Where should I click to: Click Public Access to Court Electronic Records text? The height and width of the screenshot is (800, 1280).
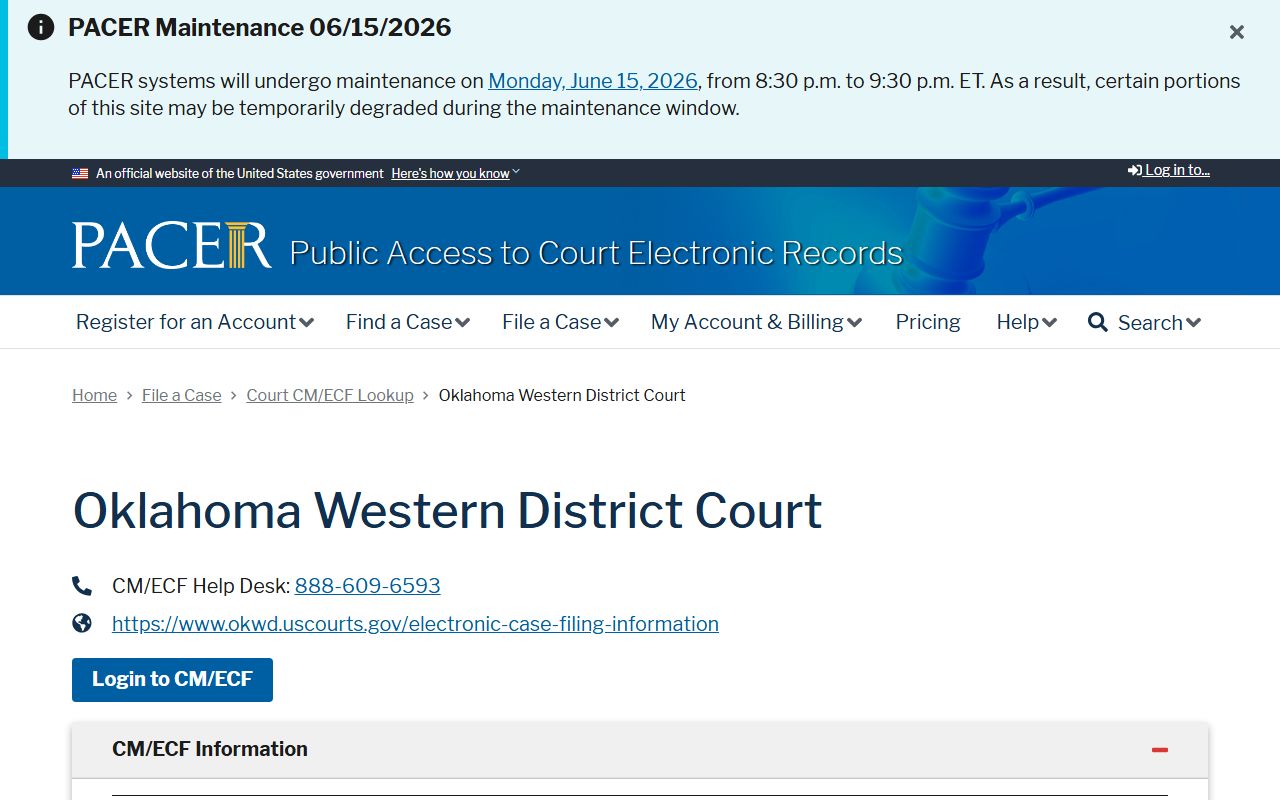(x=596, y=253)
